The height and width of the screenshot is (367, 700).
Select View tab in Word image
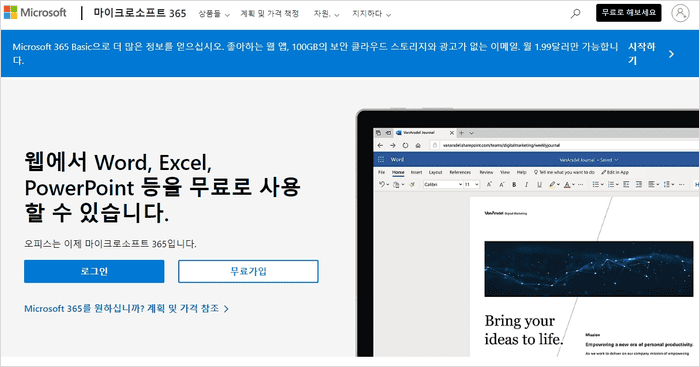click(x=505, y=172)
